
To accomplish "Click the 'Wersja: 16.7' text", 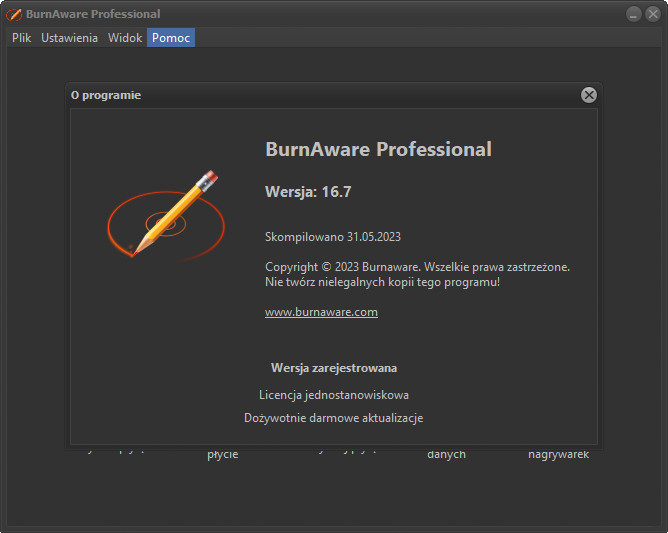I will click(308, 192).
